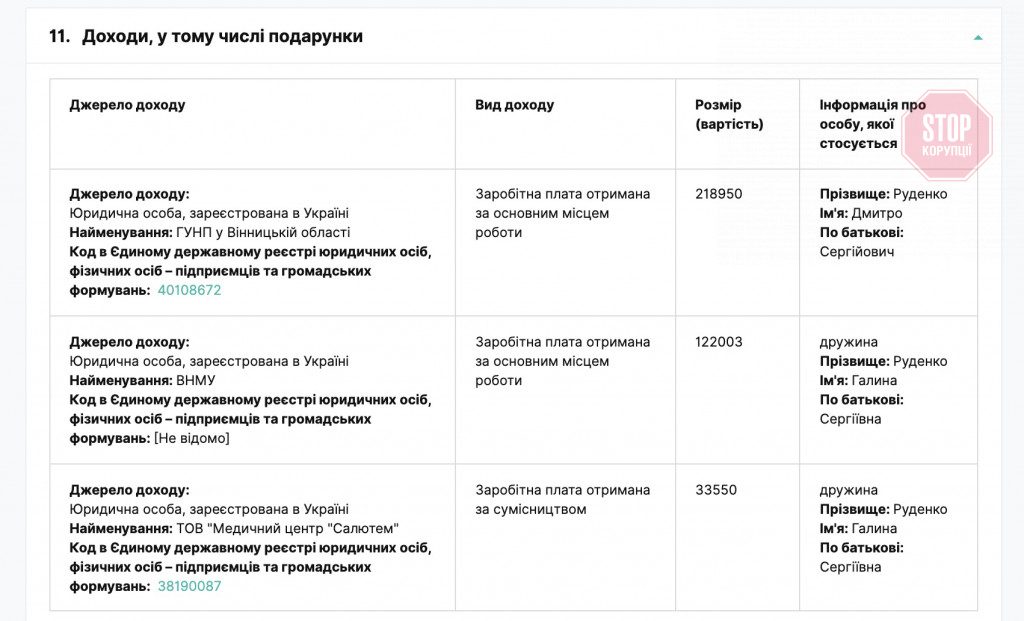This screenshot has width=1024, height=621.
Task: Click the 'Вид доходу' column header
Action: 515,104
